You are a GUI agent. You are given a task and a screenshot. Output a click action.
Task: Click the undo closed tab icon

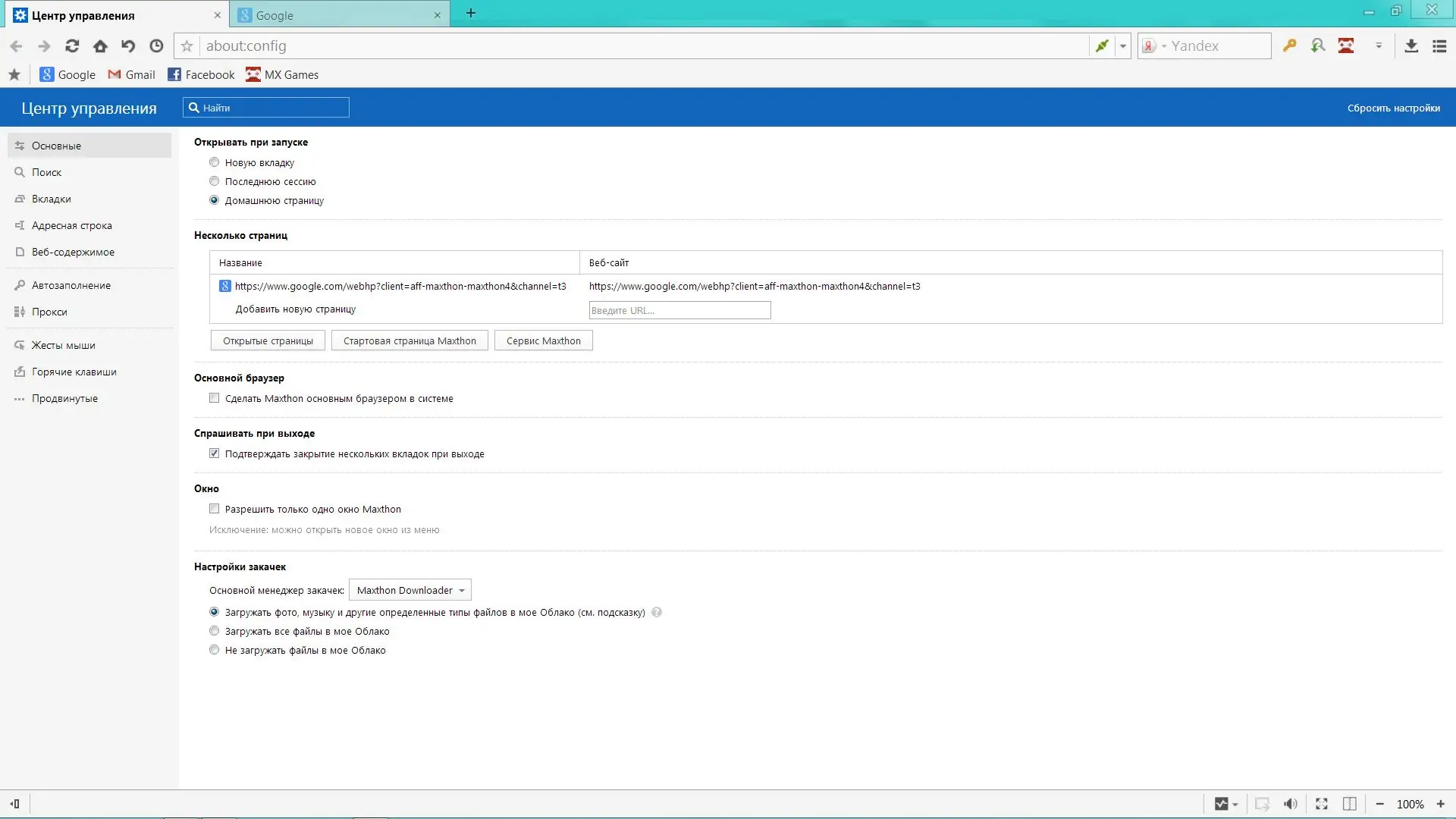pyautogui.click(x=128, y=46)
